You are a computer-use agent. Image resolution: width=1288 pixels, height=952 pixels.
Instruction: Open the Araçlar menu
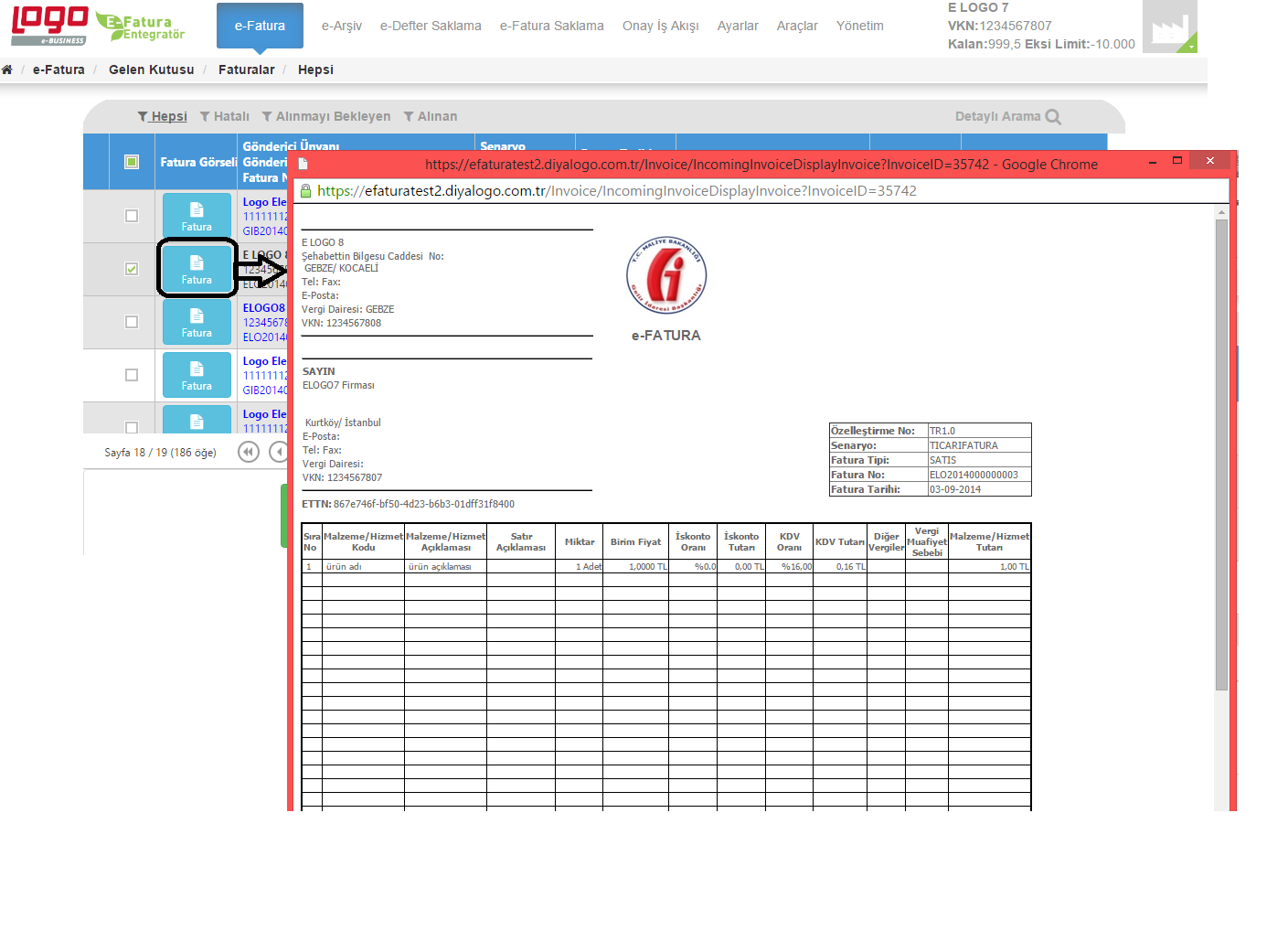coord(797,26)
